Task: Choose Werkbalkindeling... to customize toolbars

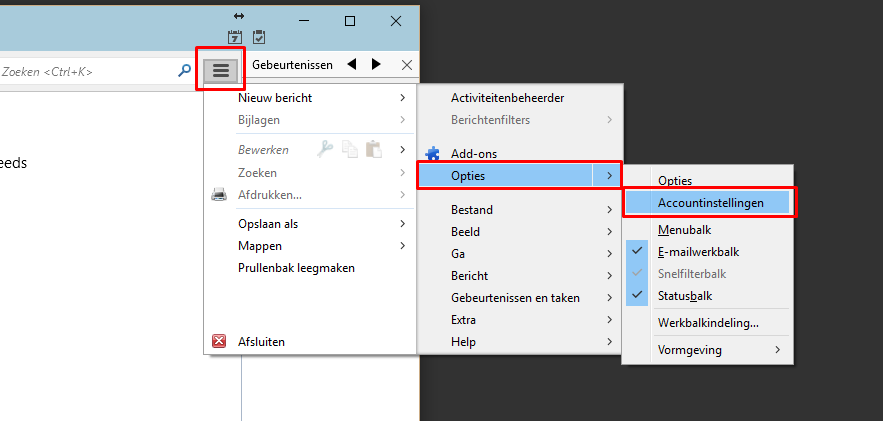Action: coord(707,323)
